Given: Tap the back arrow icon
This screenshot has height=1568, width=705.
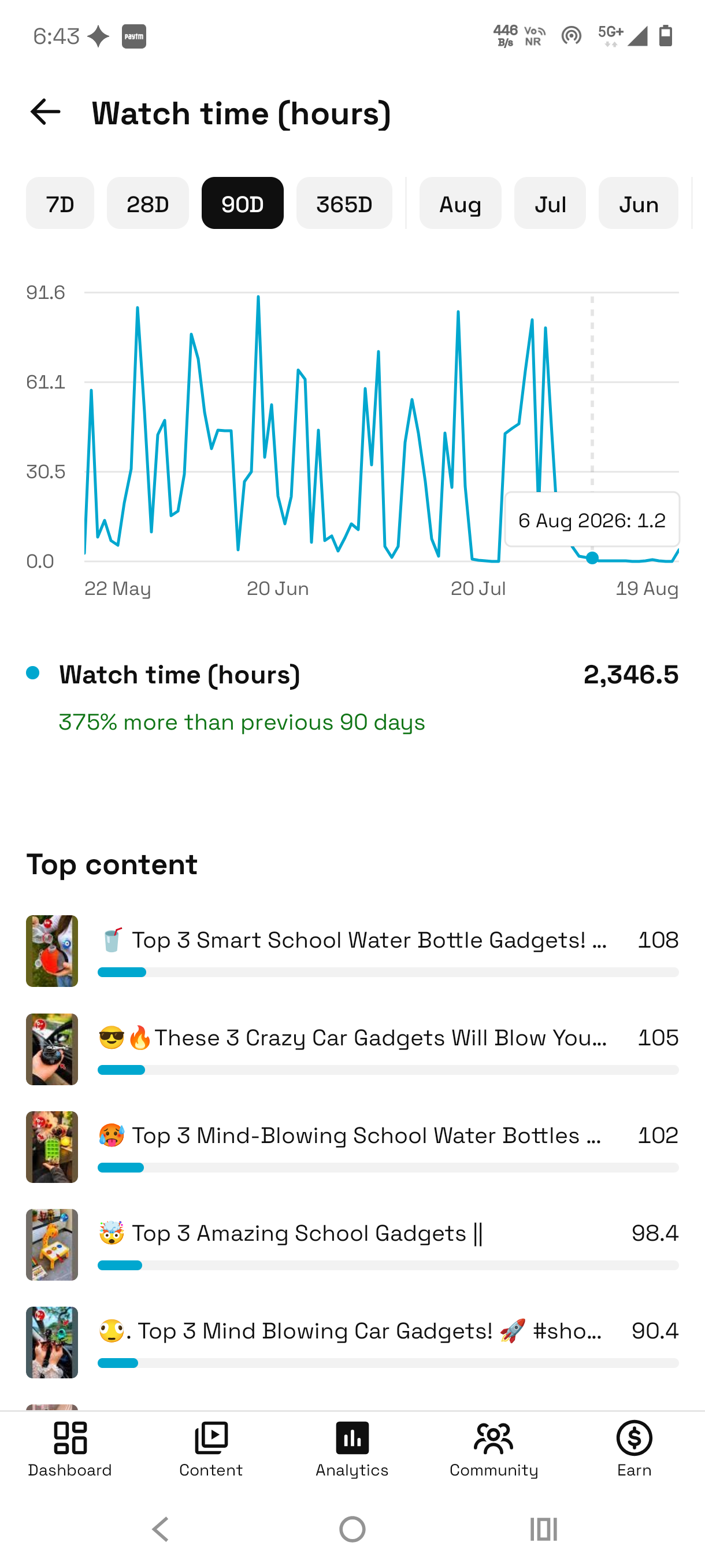Looking at the screenshot, I should pyautogui.click(x=46, y=113).
